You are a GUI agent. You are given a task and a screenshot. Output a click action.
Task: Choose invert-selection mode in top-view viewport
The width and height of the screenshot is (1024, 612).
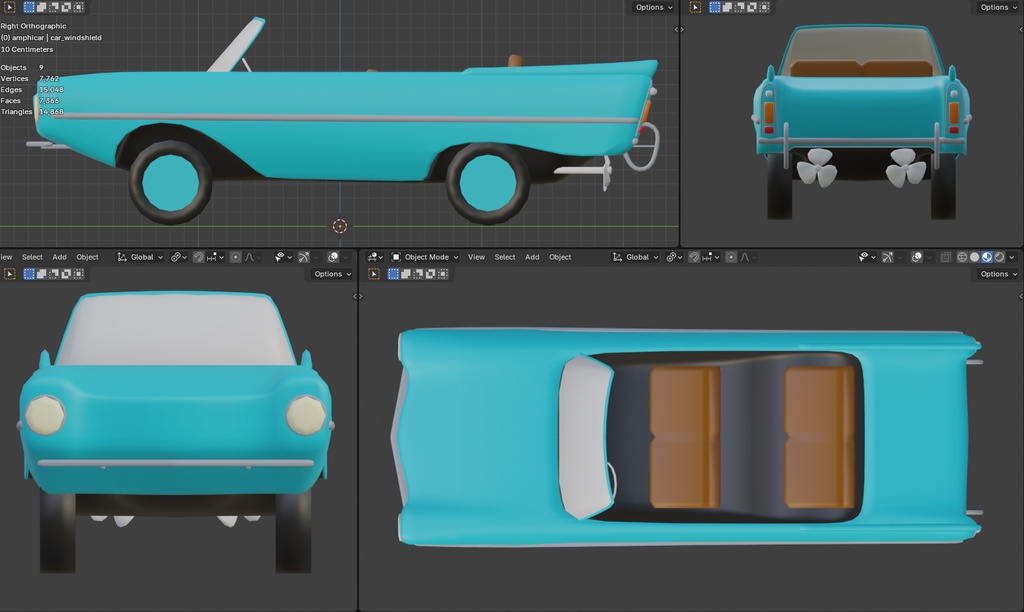coord(430,274)
